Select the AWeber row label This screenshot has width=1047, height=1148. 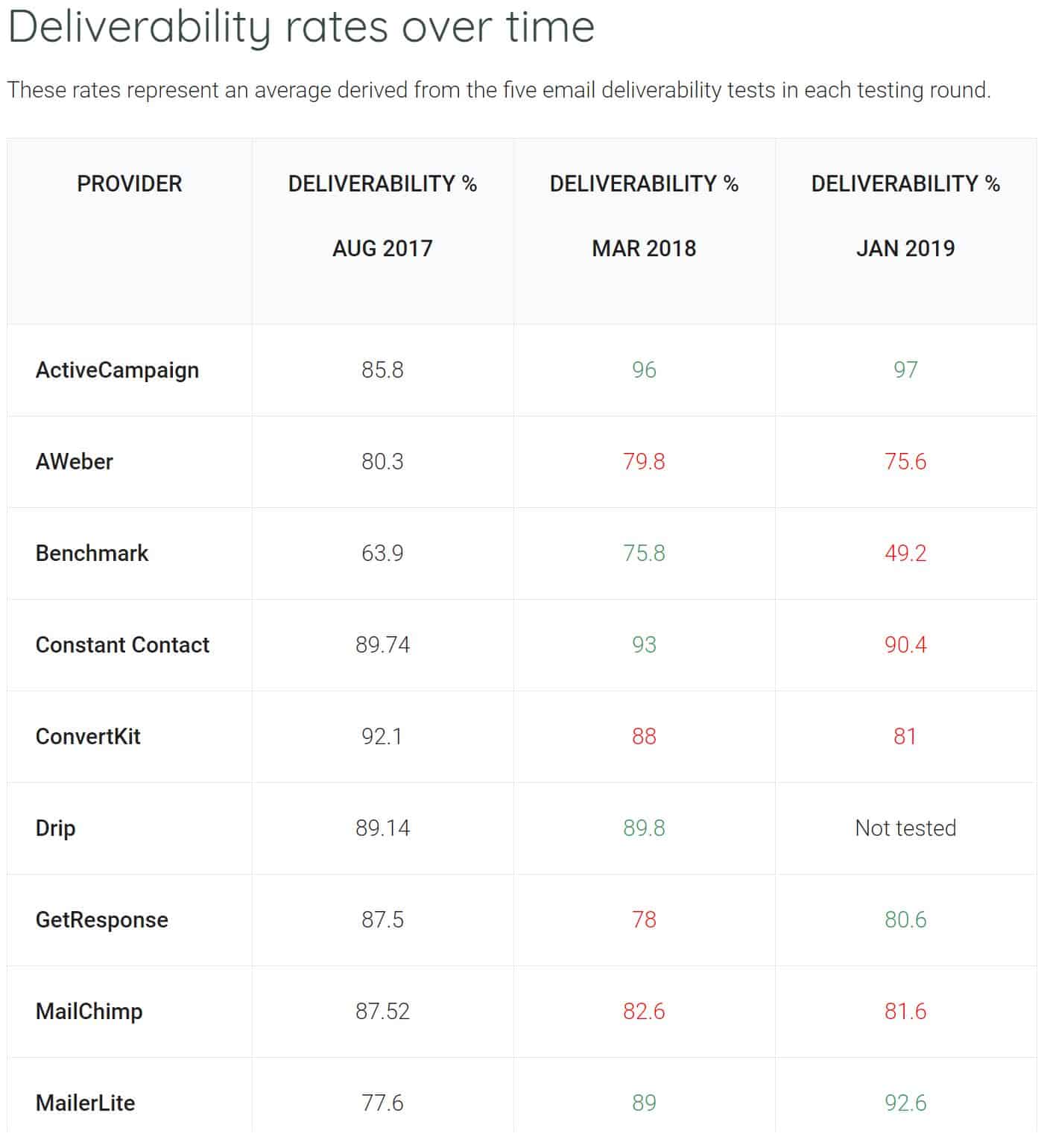point(75,462)
